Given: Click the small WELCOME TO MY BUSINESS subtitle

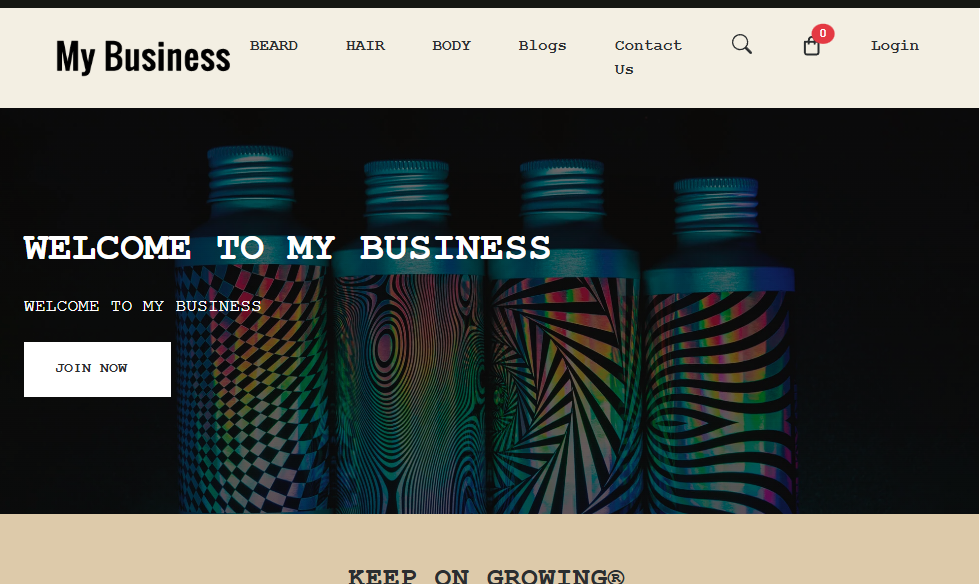Looking at the screenshot, I should (x=142, y=306).
